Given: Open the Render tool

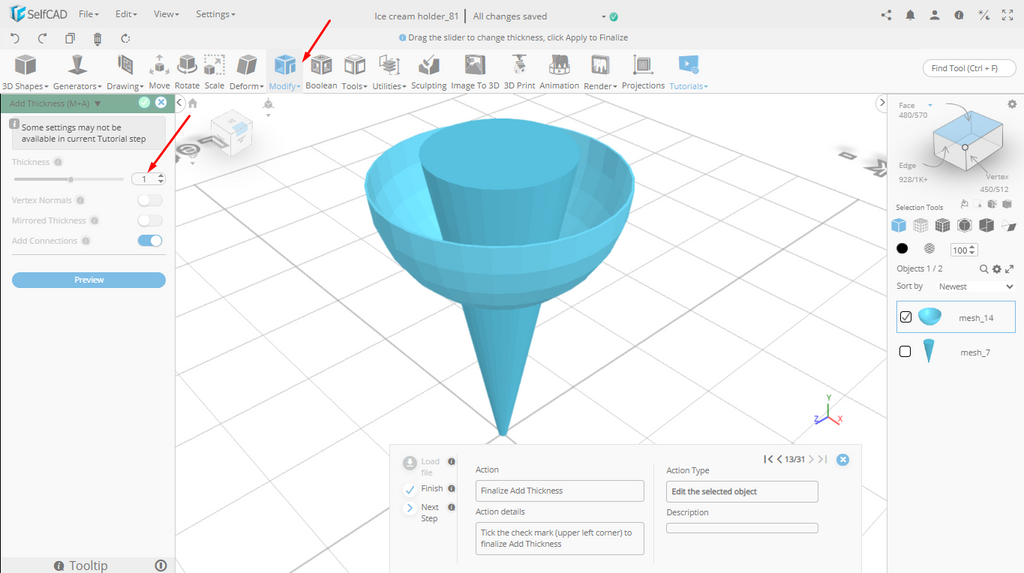Looking at the screenshot, I should [x=600, y=73].
